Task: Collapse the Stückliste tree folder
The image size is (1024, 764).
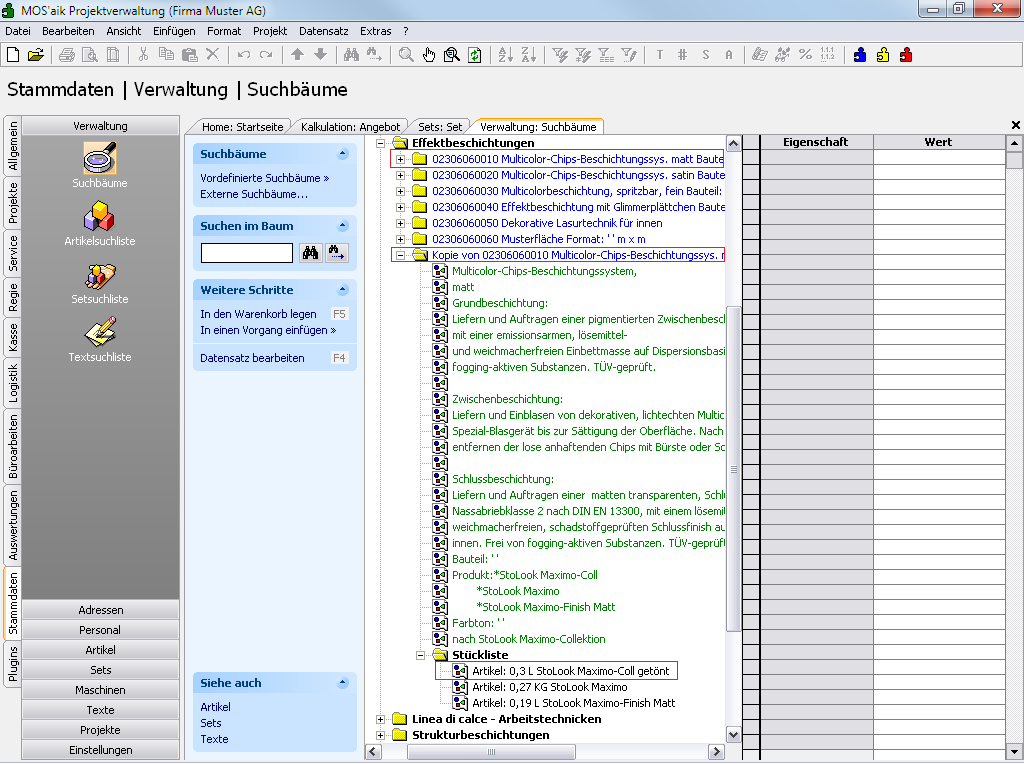Action: pyautogui.click(x=421, y=655)
